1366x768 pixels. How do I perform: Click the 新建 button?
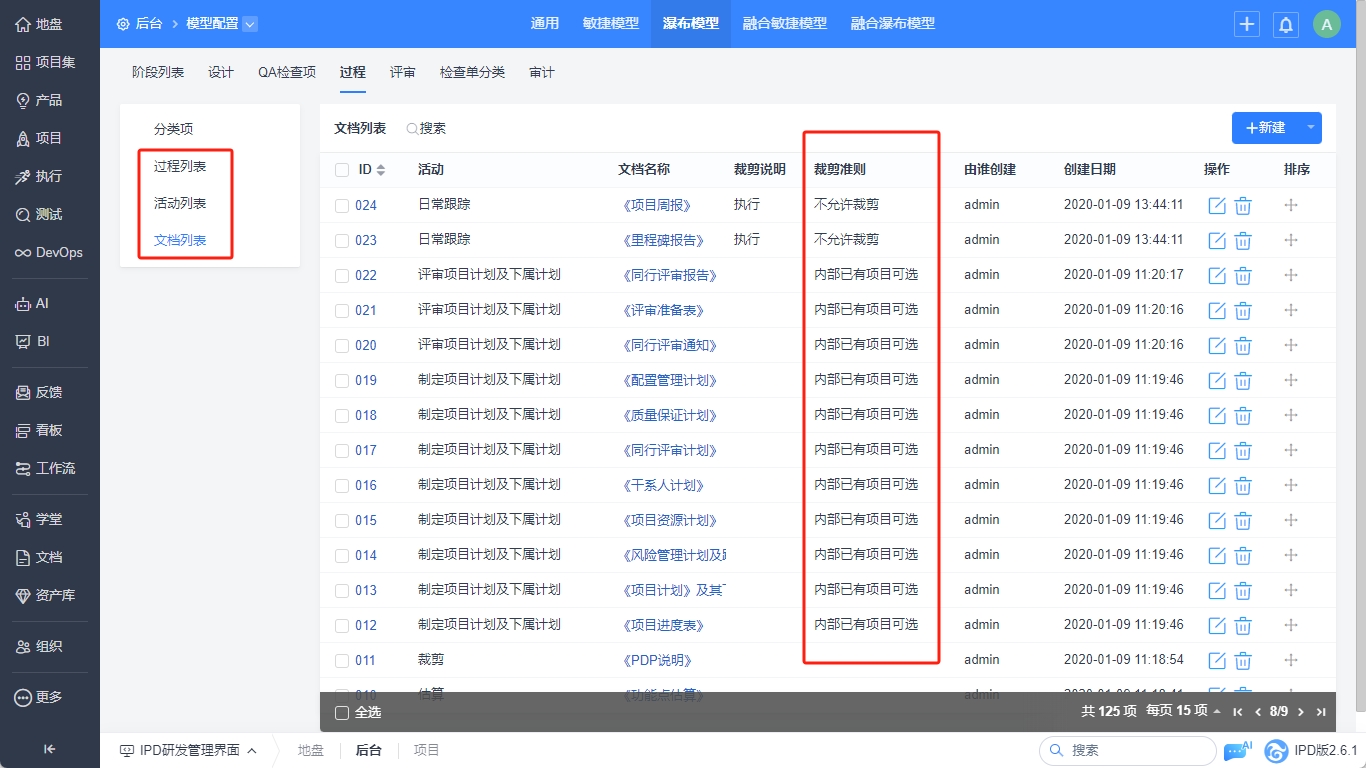pos(1265,128)
